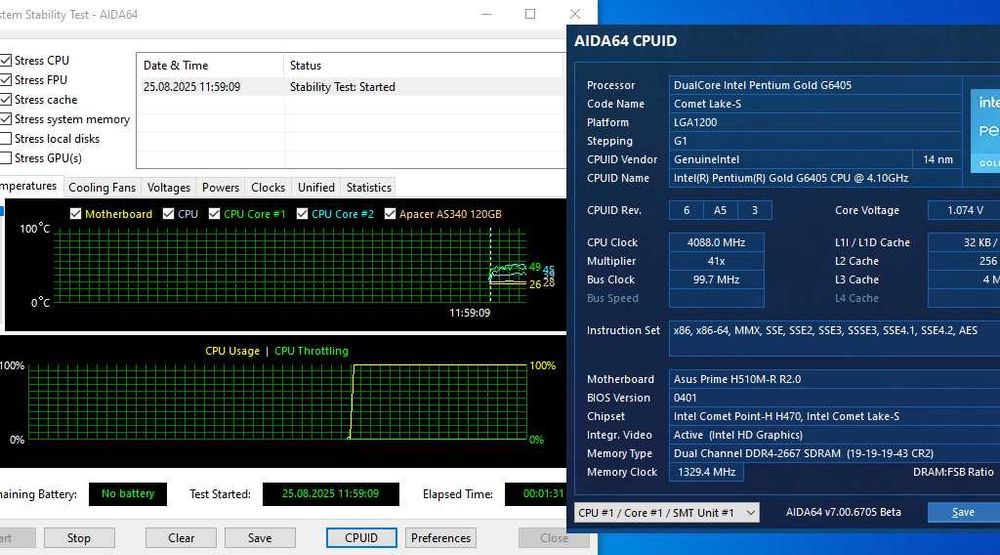The image size is (1000, 555).
Task: Maximize the System Stability Test window
Action: pos(530,14)
